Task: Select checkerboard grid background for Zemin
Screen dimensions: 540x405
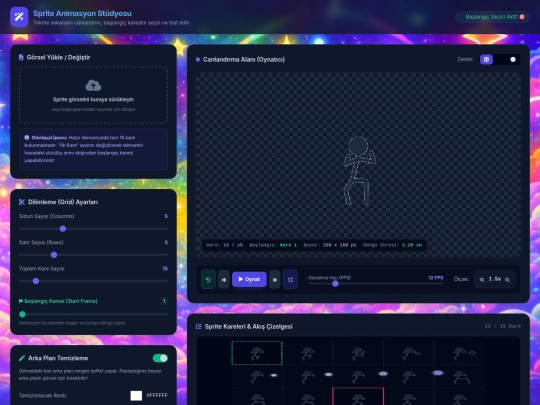Action: pos(486,59)
